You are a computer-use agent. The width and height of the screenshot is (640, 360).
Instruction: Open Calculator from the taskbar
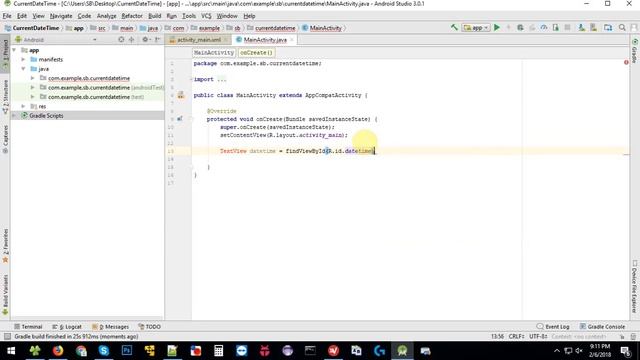[x=218, y=351]
